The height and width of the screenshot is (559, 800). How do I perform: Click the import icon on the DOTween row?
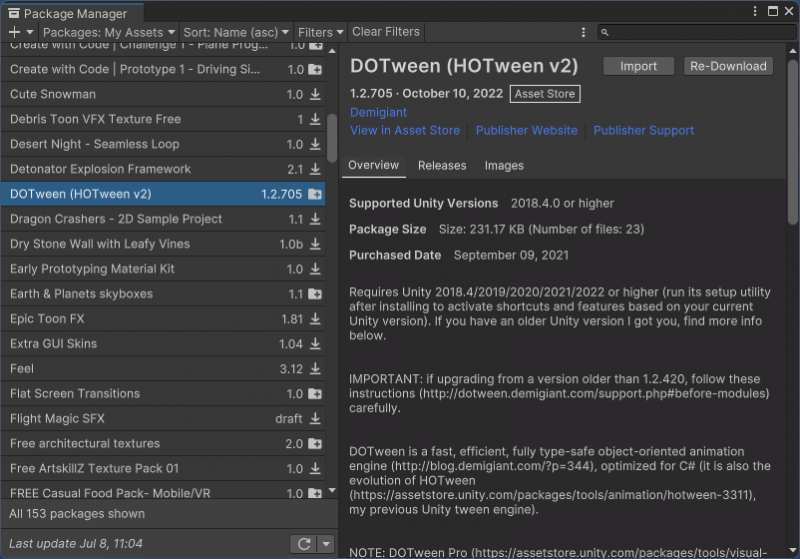[315, 194]
